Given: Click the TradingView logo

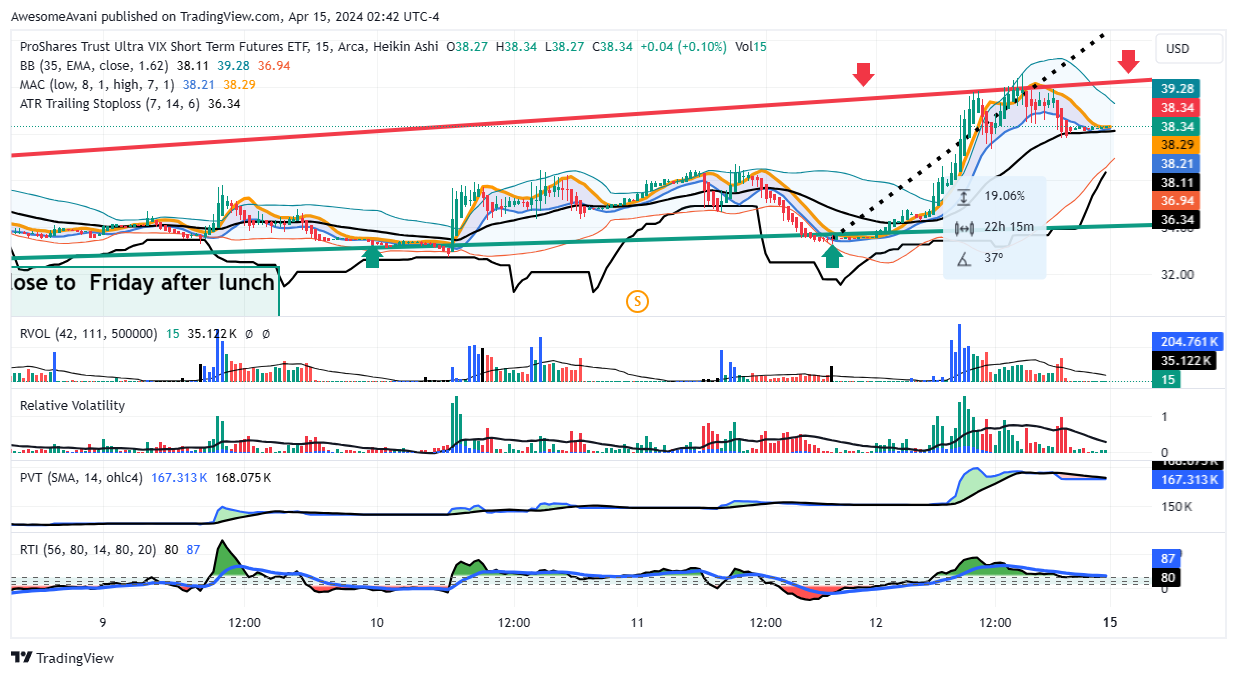Looking at the screenshot, I should [62, 658].
